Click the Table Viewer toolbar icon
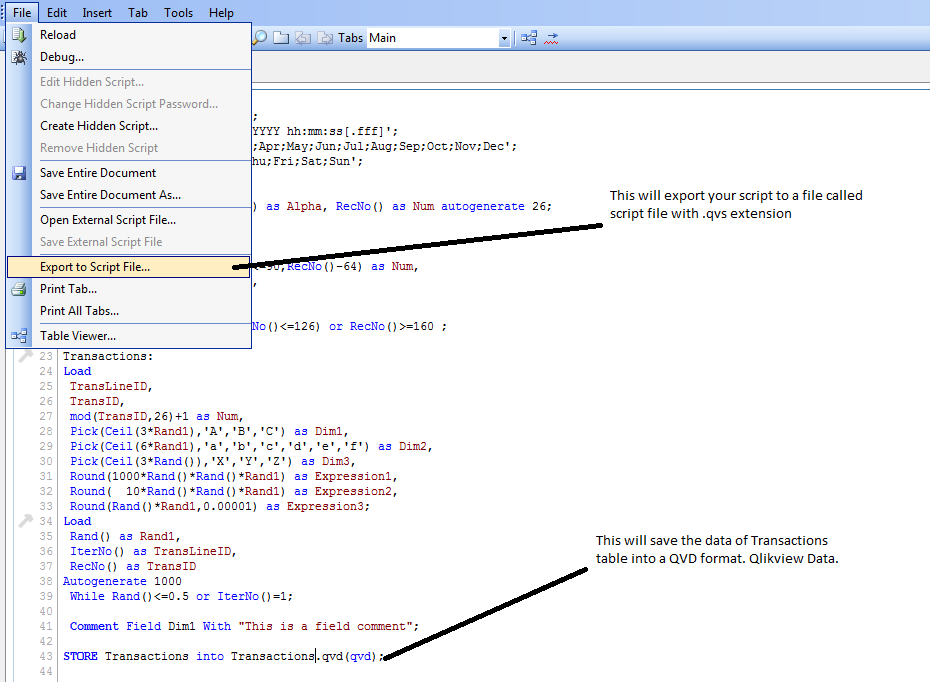The image size is (930, 682). (x=529, y=38)
